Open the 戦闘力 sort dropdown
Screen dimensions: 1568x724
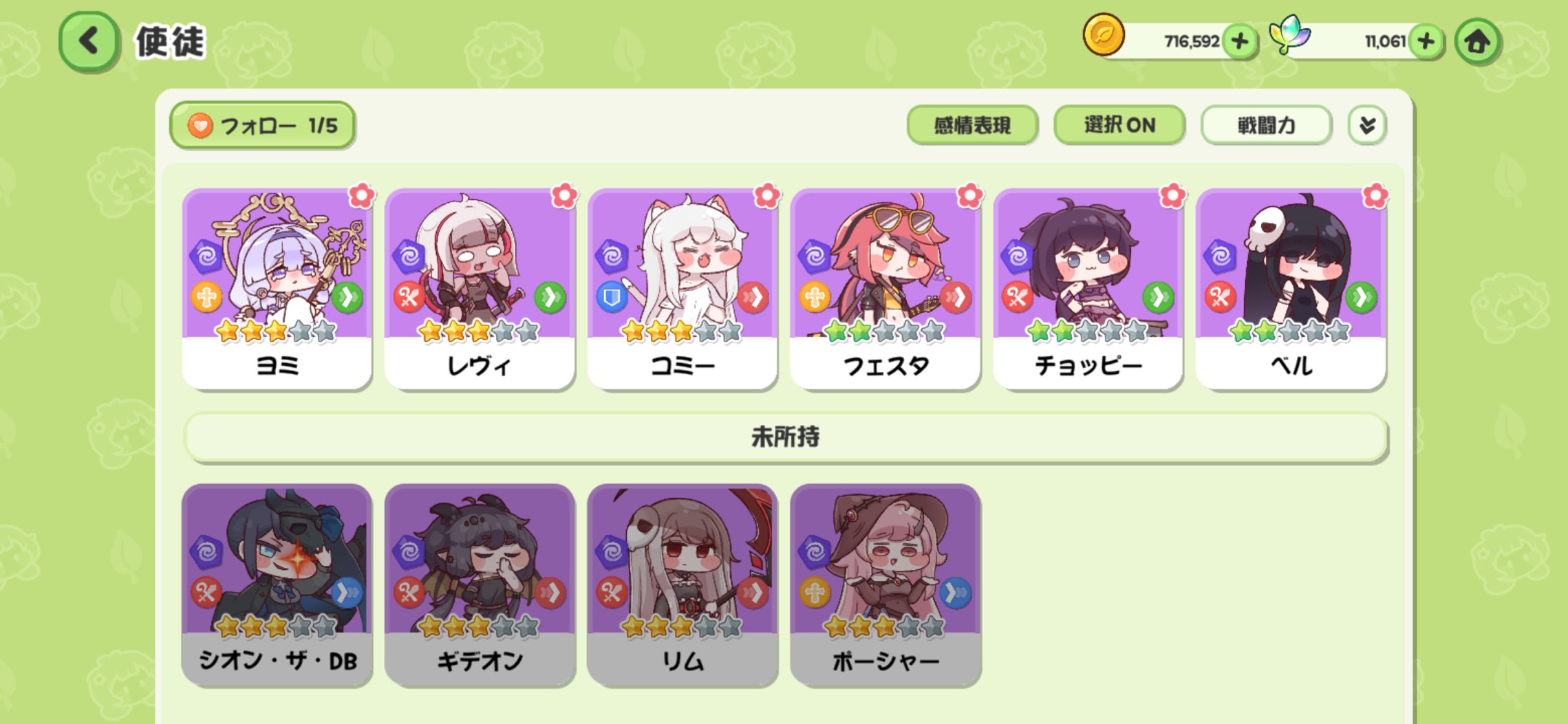[1266, 125]
